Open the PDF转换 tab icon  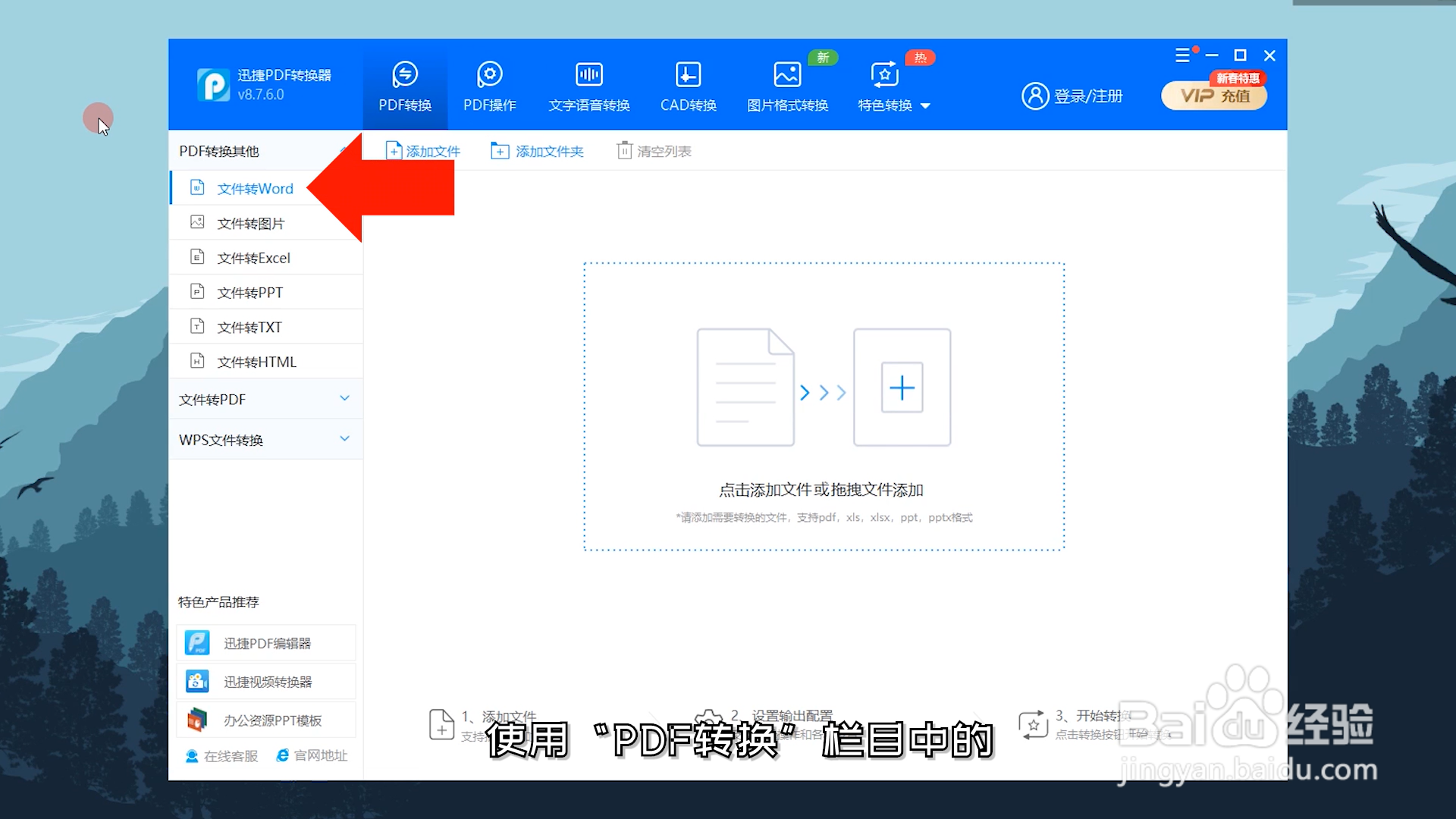(x=405, y=75)
